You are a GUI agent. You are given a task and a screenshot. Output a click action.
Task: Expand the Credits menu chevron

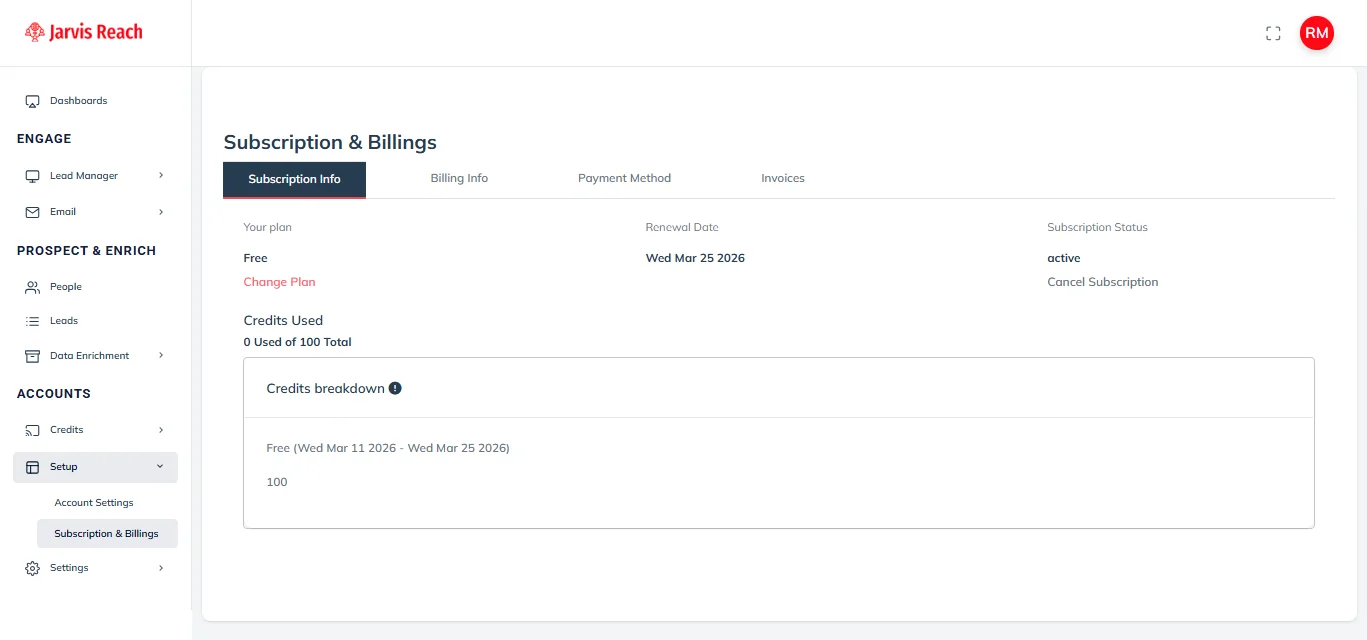click(x=161, y=430)
